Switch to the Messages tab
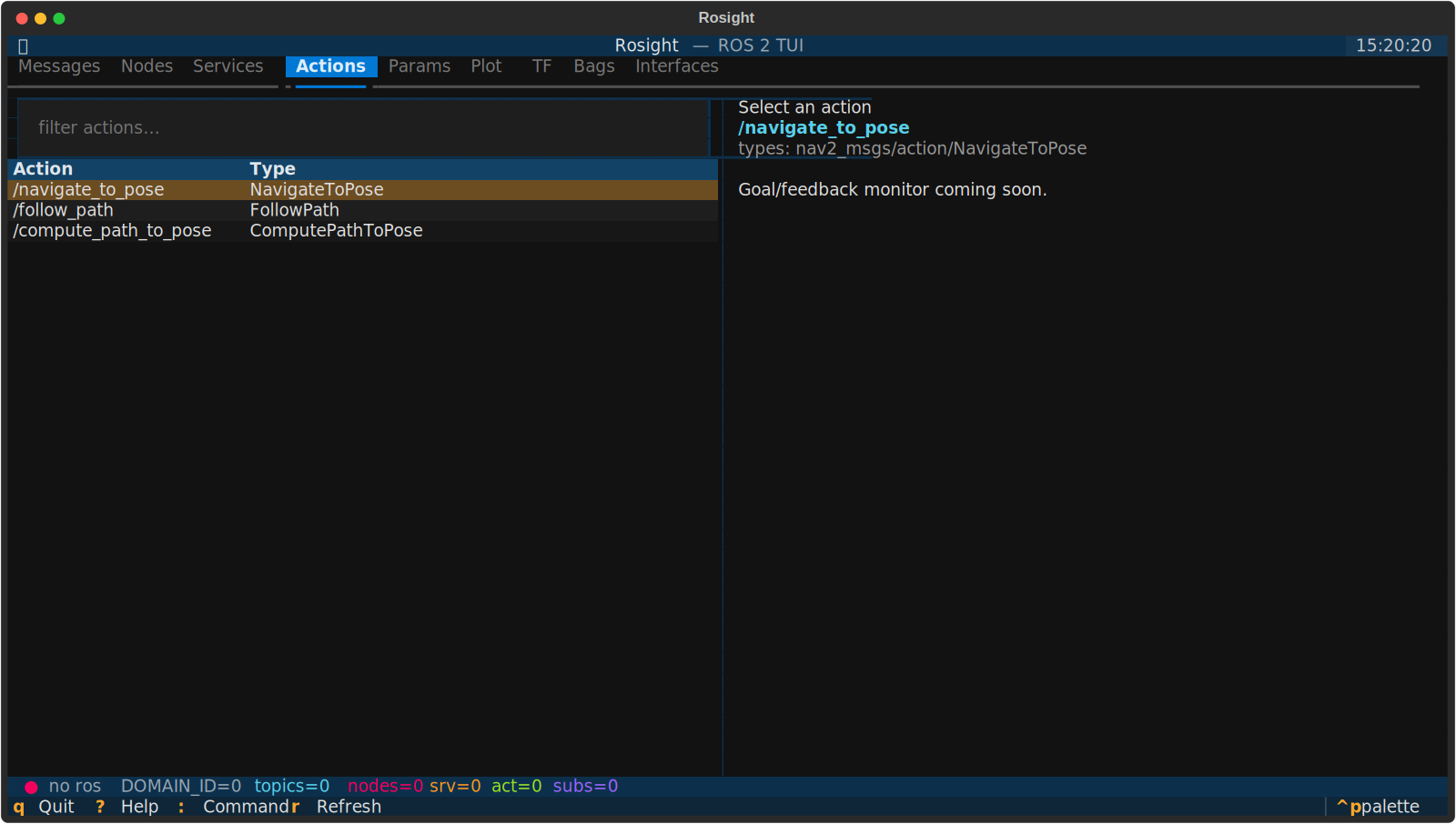 [x=59, y=66]
